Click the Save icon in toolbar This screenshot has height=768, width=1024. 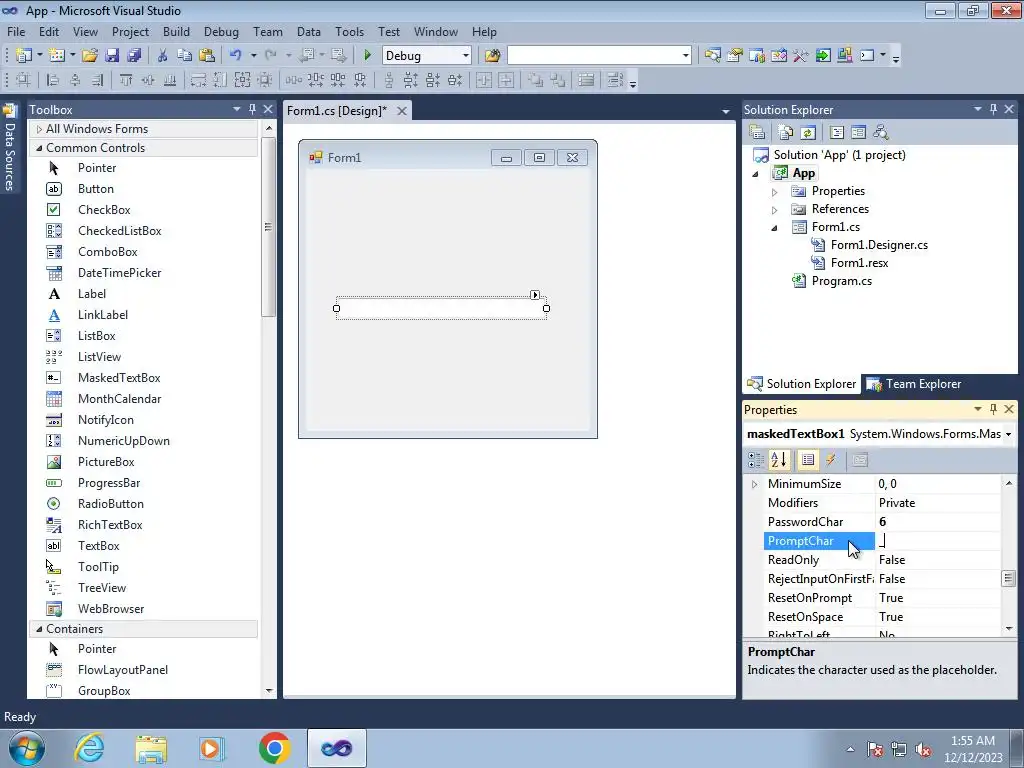[112, 56]
